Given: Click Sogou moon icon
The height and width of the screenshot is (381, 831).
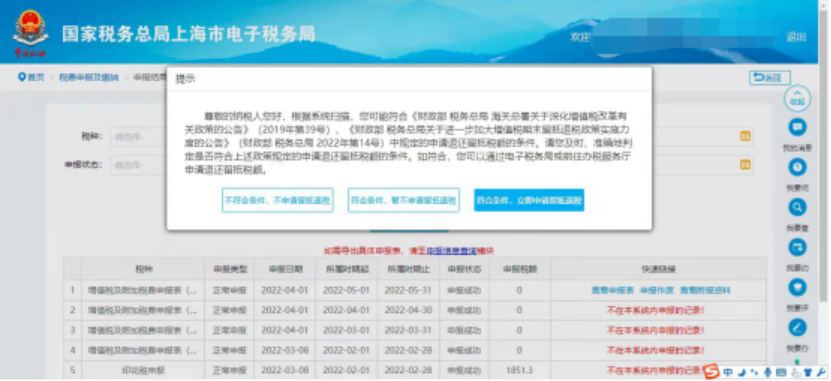Looking at the screenshot, I should coord(742,373).
